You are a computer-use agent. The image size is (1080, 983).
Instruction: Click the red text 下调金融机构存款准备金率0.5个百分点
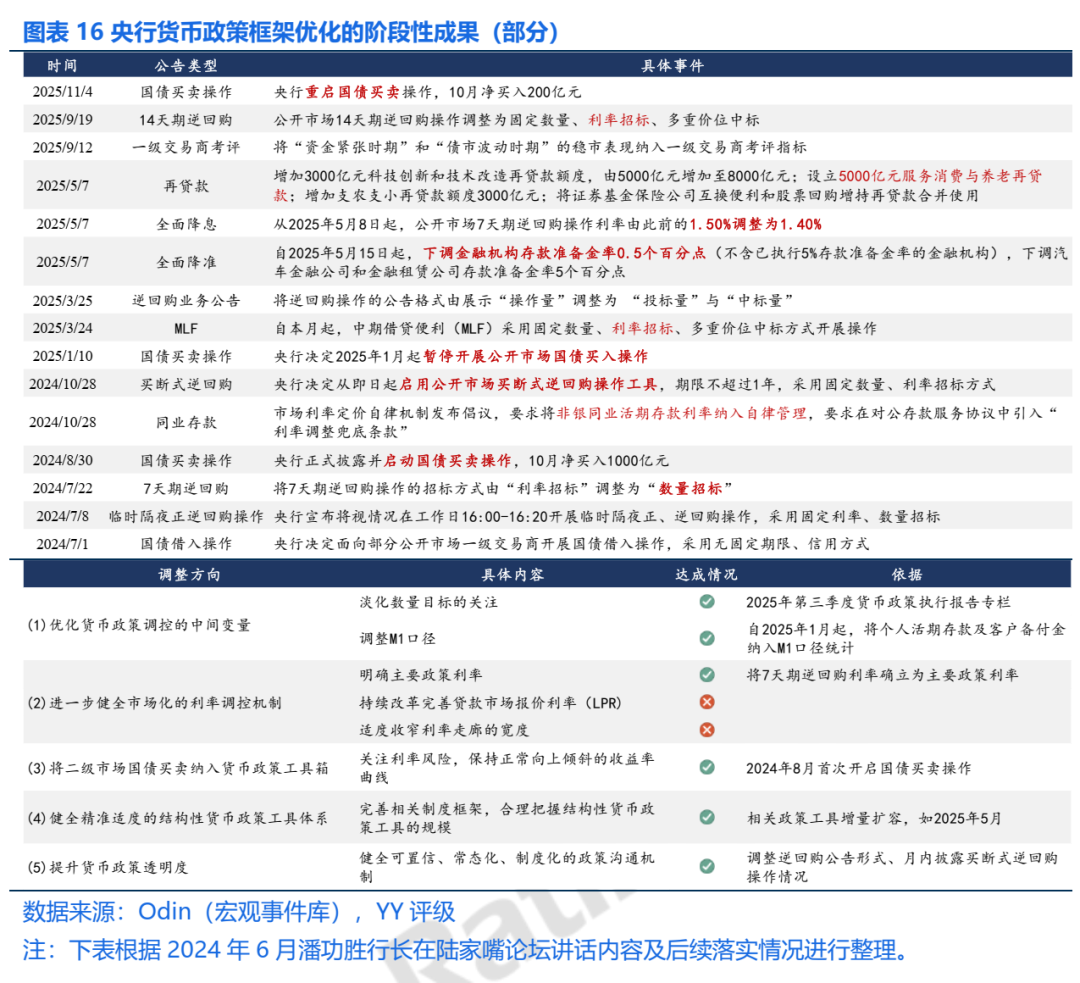pyautogui.click(x=564, y=253)
